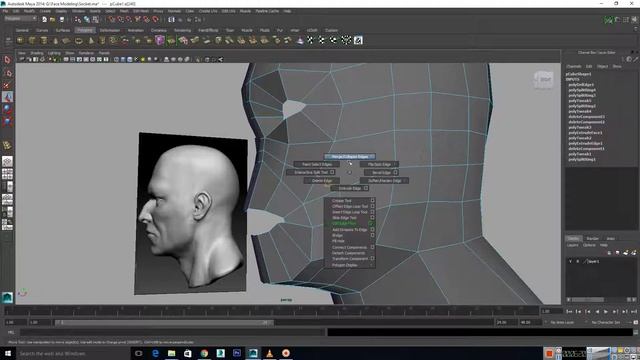Open the Interactive Split Tool option box

(x=332, y=172)
